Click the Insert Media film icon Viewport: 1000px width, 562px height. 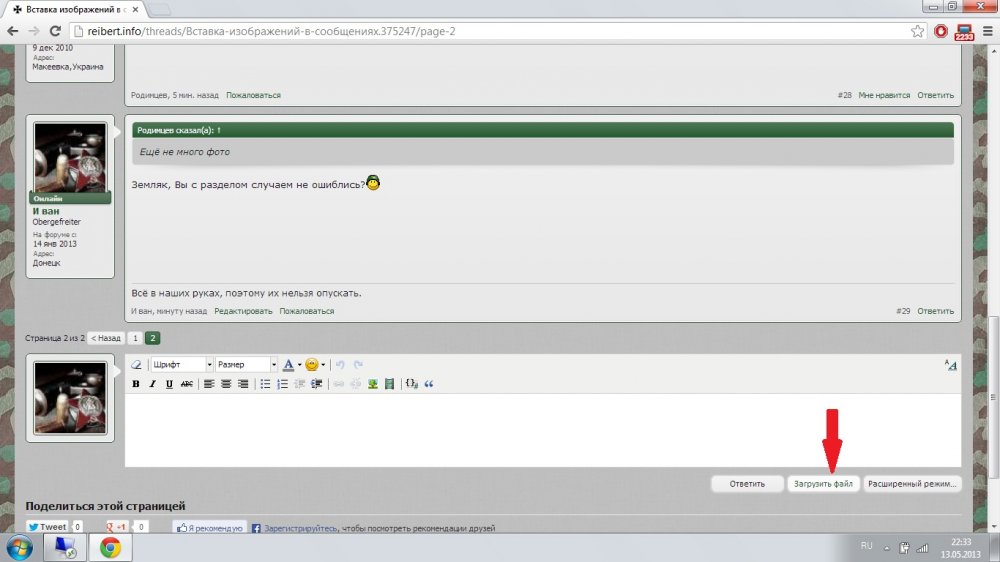pos(389,383)
